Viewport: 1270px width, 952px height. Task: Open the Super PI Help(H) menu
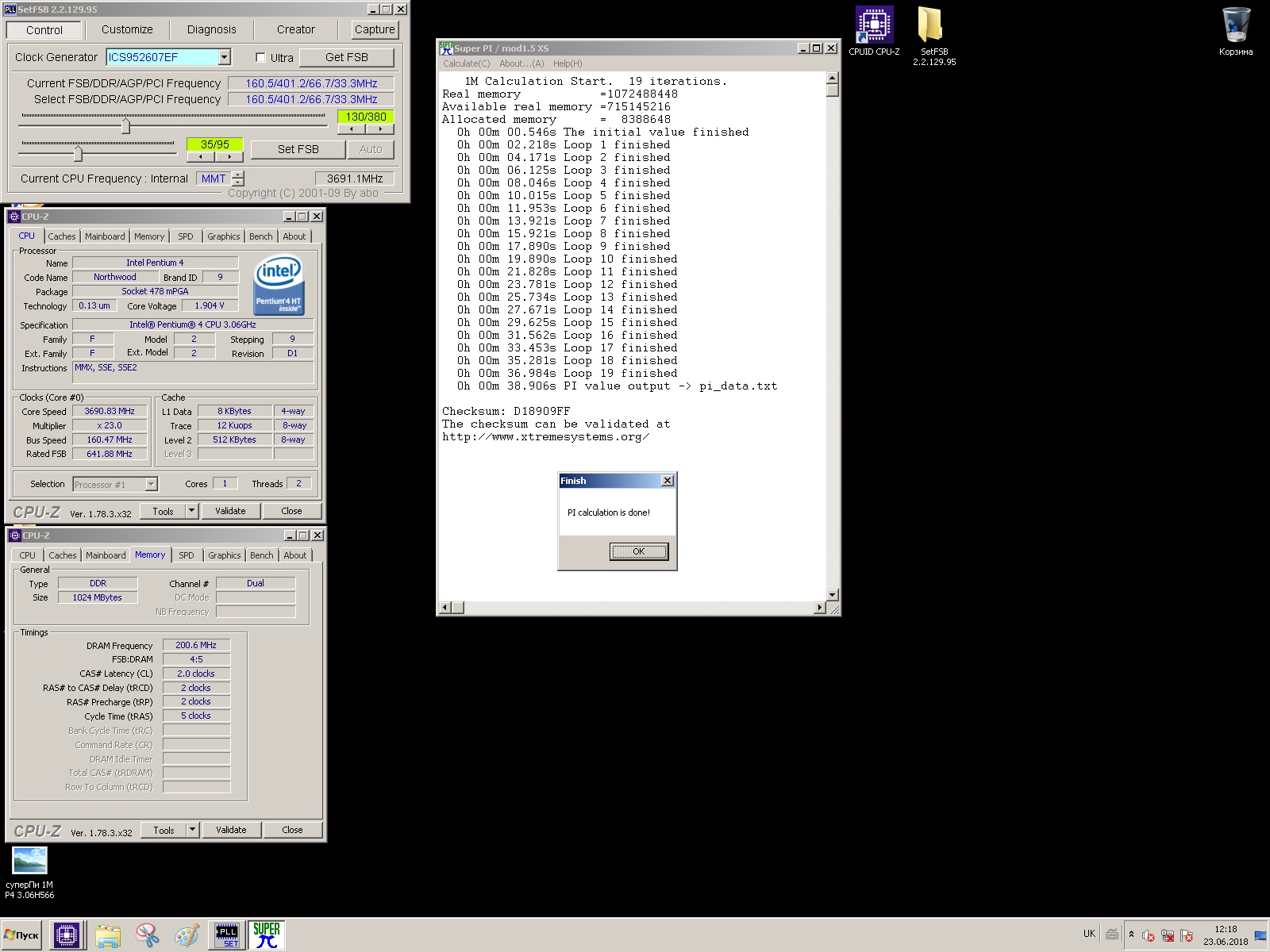click(568, 63)
